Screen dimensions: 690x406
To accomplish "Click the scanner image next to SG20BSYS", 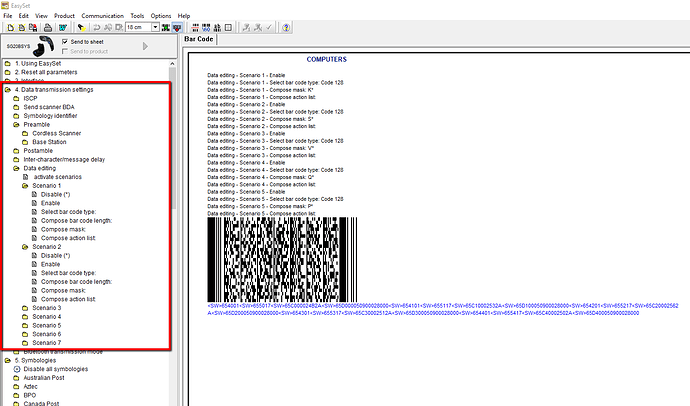I will (44, 46).
